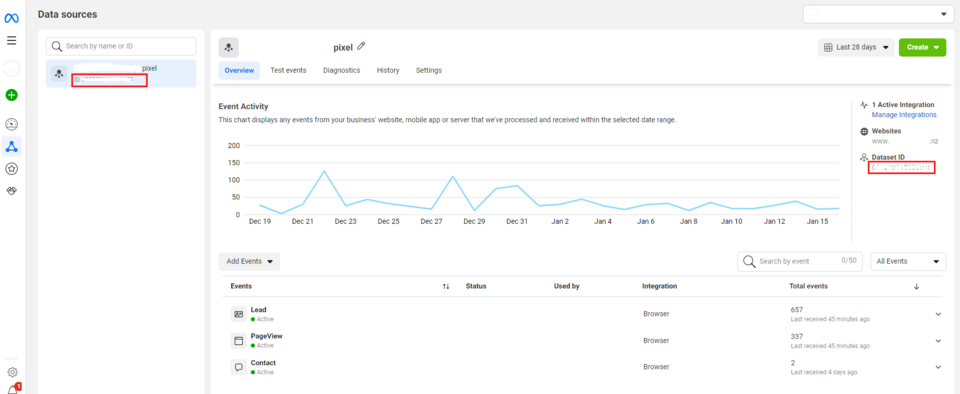Screen dimensions: 960x394
Task: Open the handshake partner integrations icon
Action: coord(12,191)
